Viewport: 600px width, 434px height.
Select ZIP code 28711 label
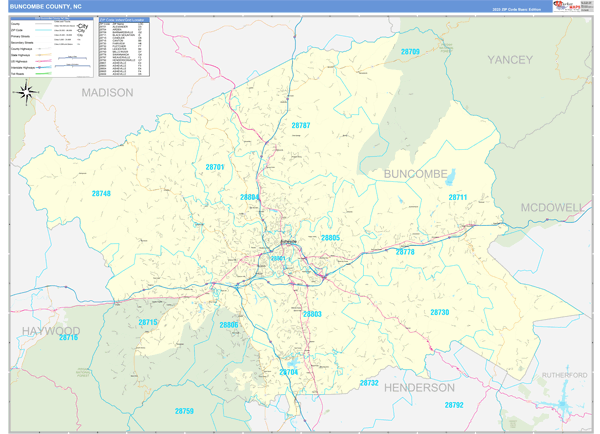(x=457, y=198)
